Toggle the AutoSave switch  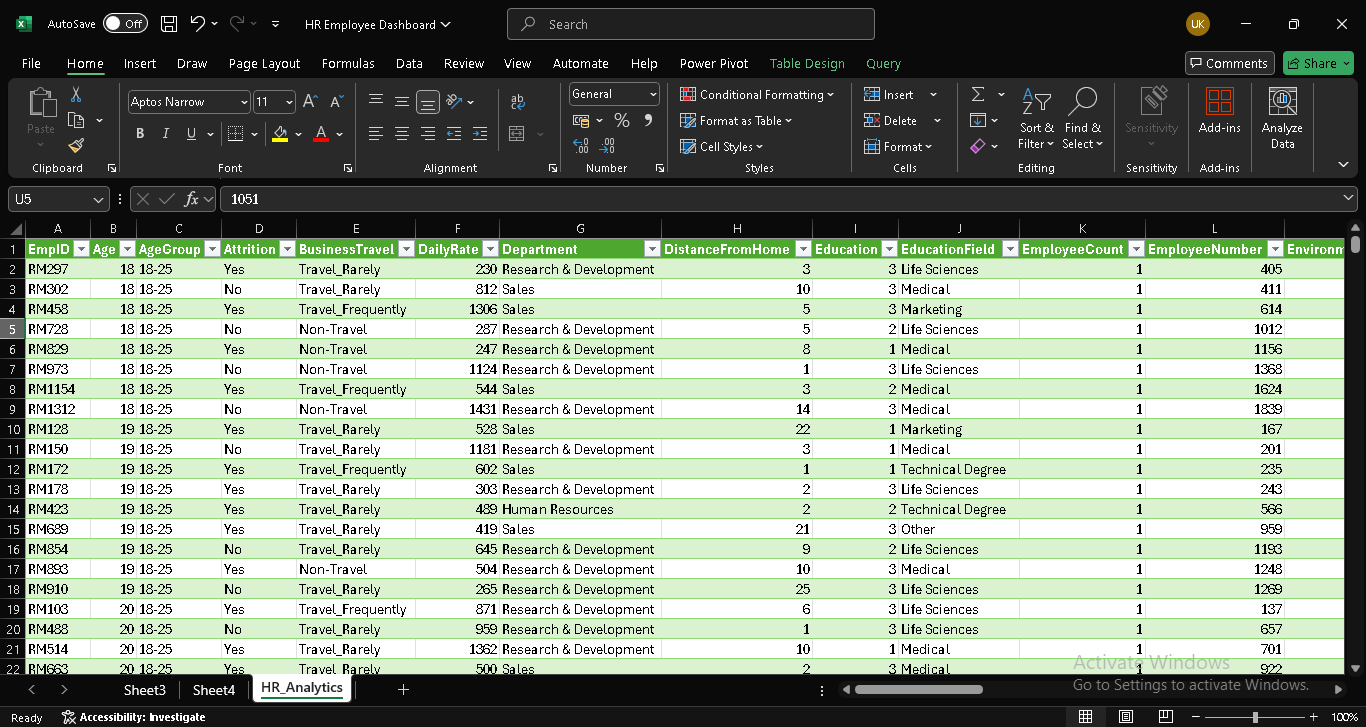[124, 24]
